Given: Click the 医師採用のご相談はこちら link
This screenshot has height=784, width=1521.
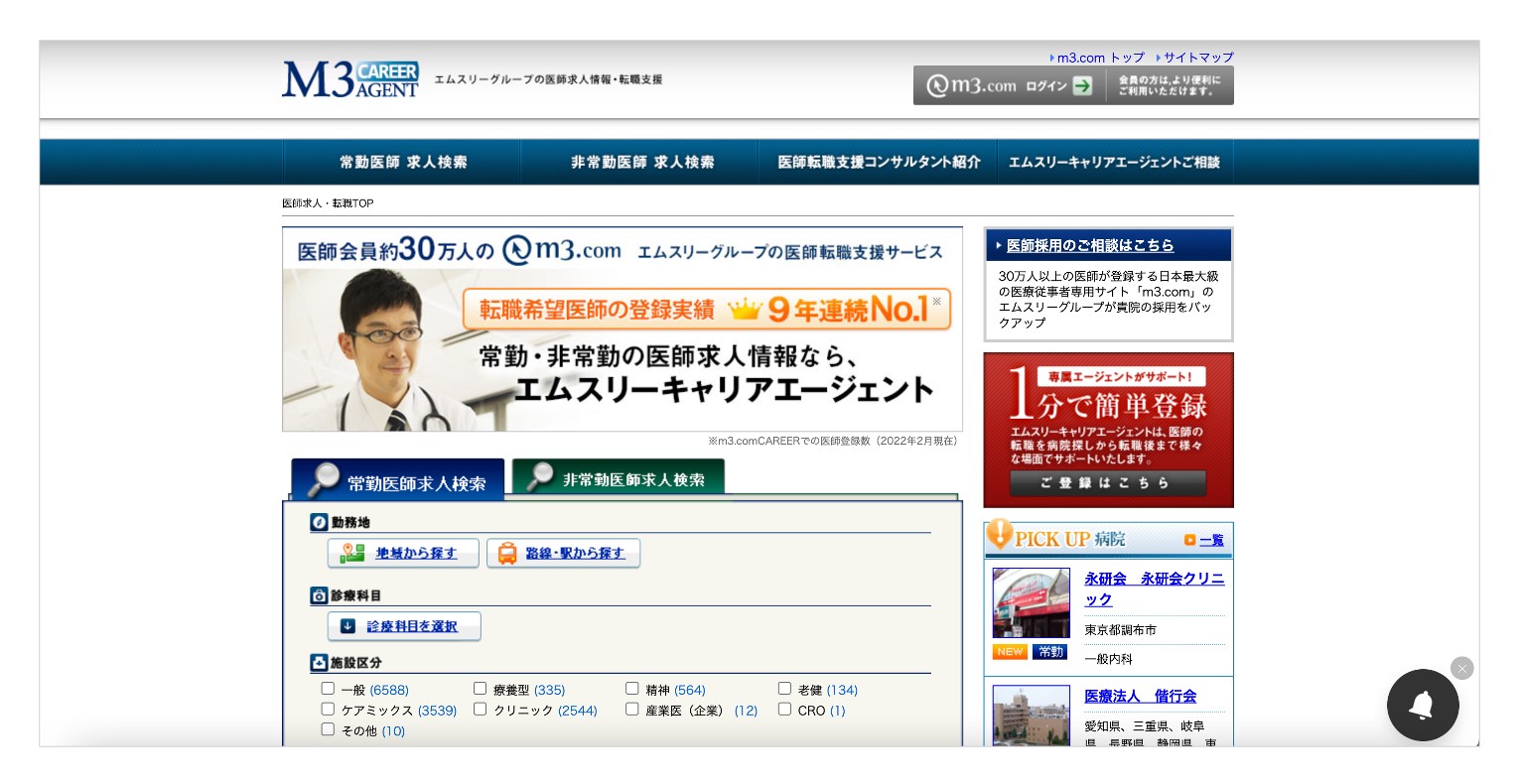Looking at the screenshot, I should [1089, 245].
